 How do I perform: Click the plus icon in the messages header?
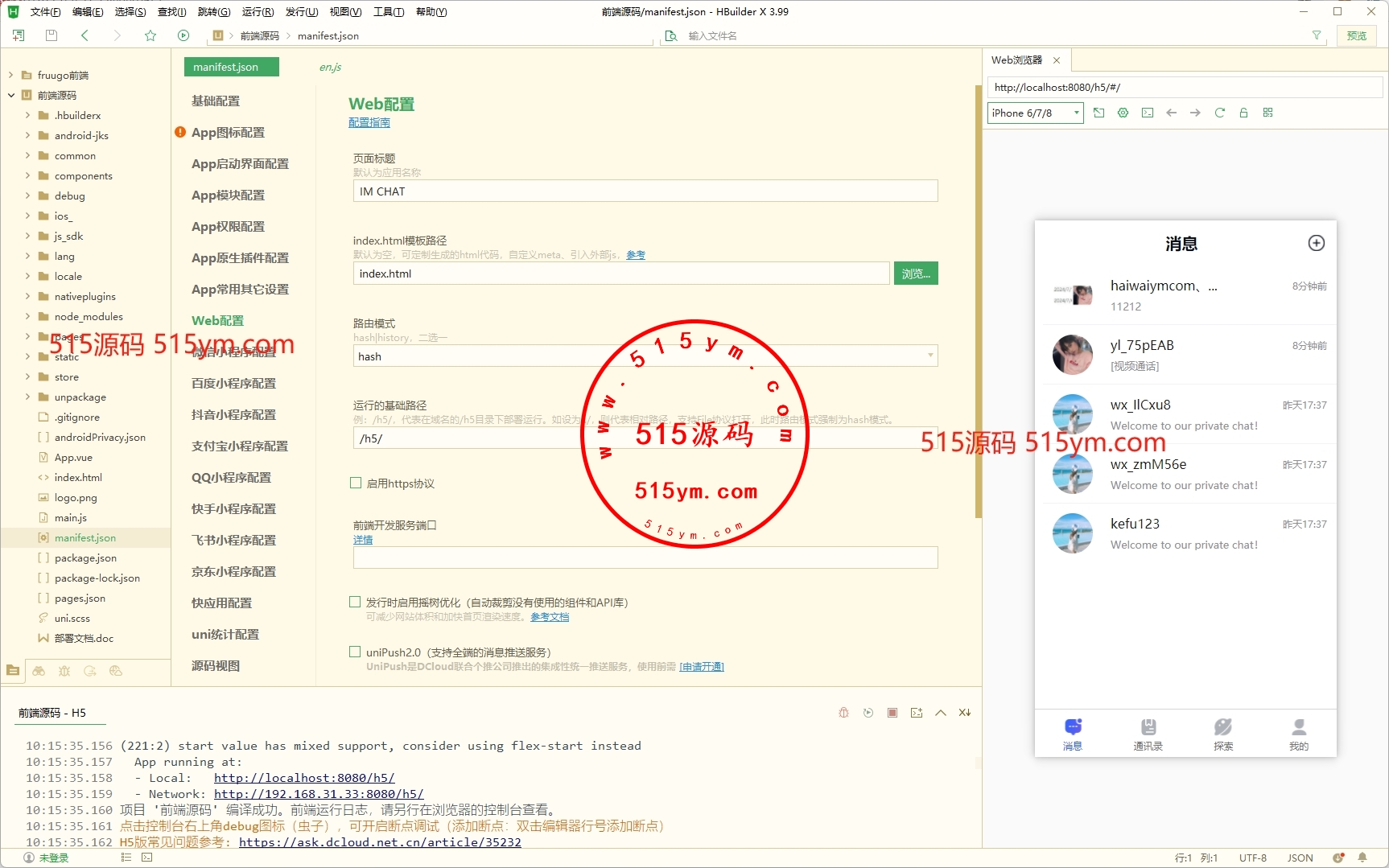click(1316, 243)
